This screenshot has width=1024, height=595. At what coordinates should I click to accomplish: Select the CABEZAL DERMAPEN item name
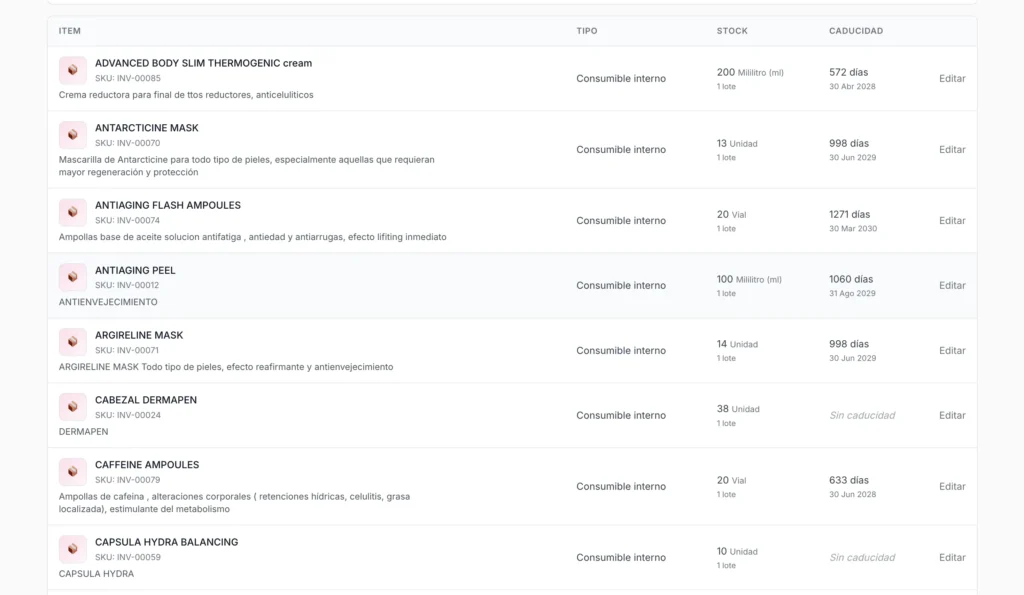[x=146, y=400]
